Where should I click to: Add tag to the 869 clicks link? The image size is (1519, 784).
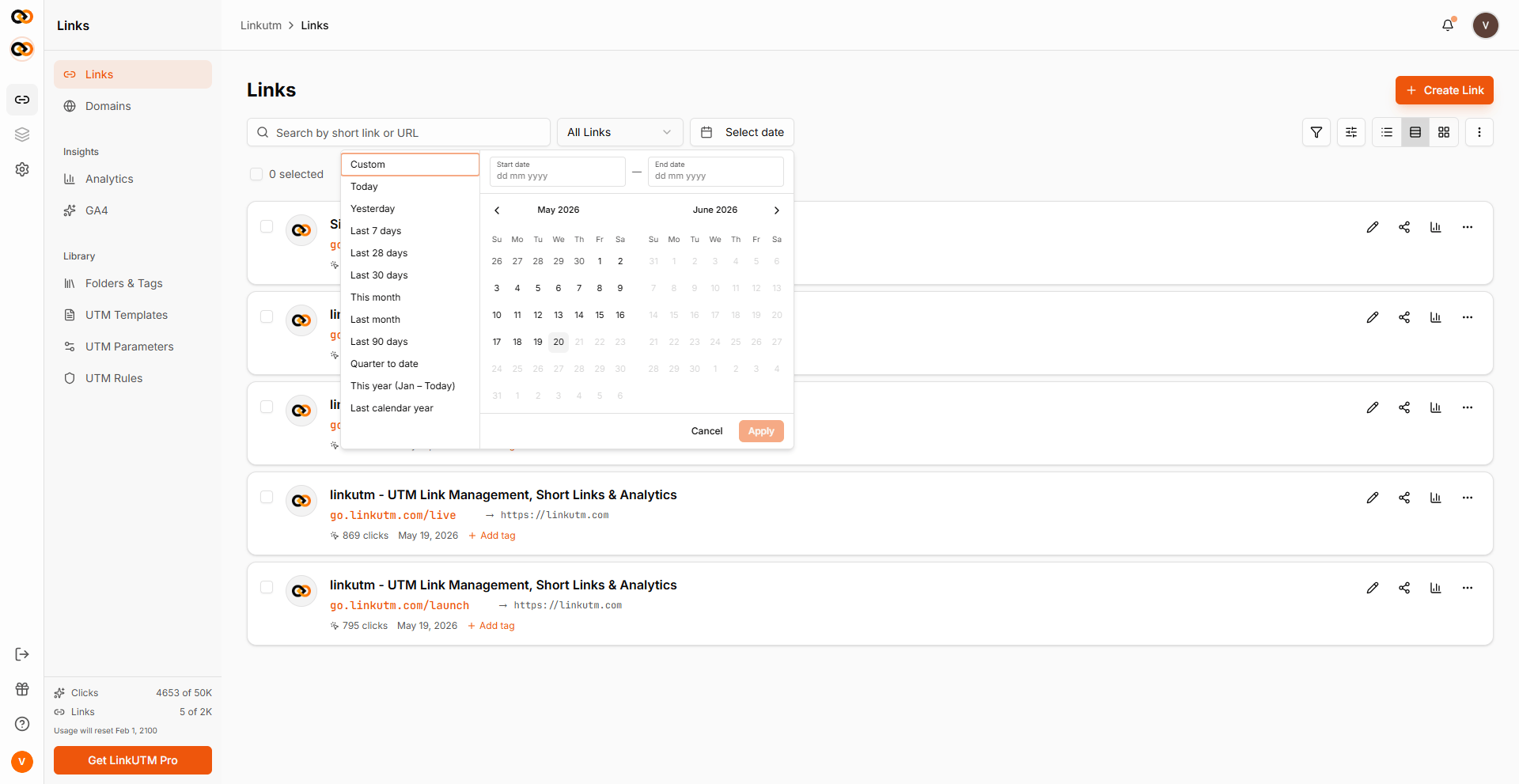[492, 536]
